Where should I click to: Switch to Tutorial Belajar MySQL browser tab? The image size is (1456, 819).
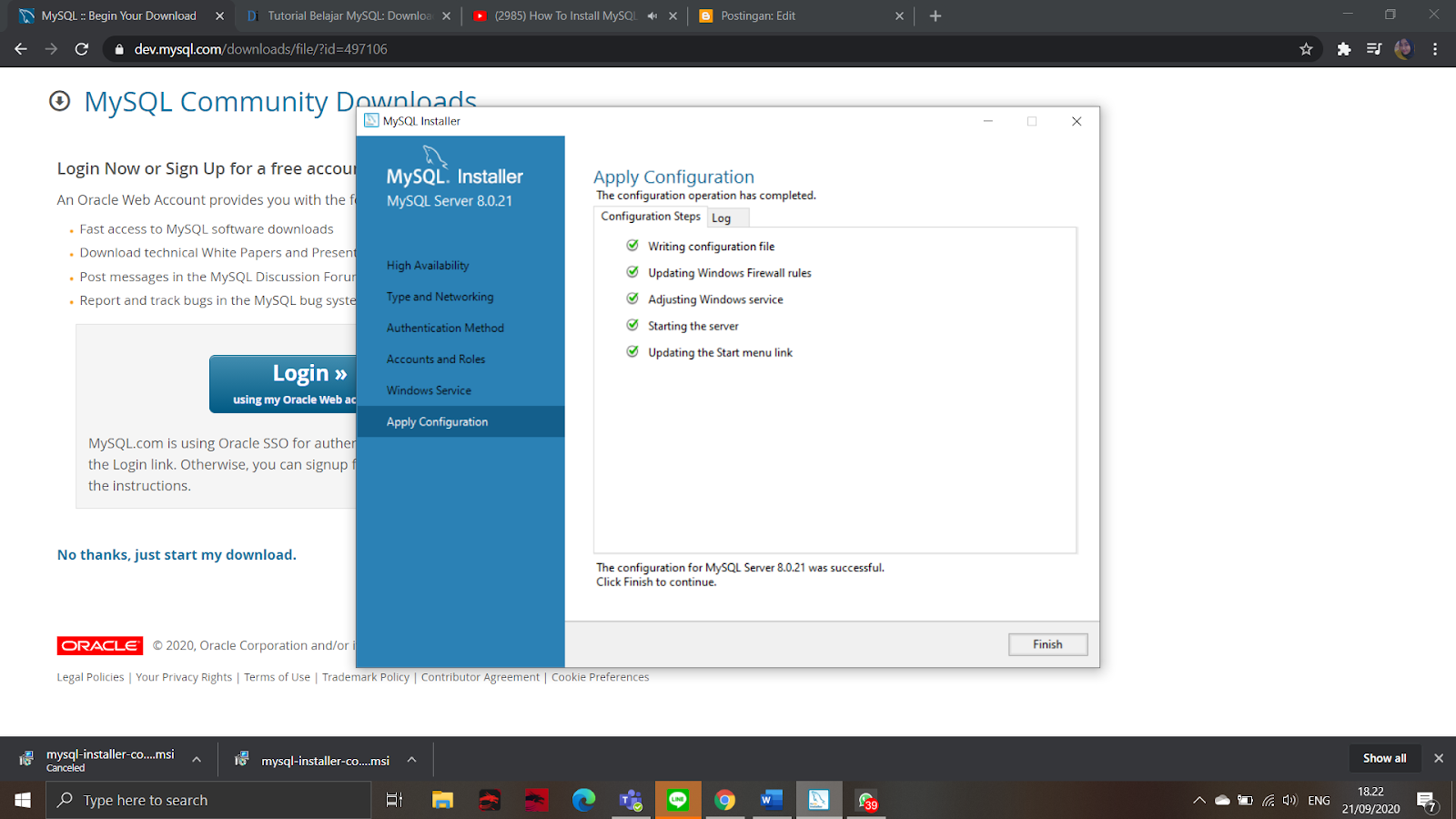[x=349, y=15]
